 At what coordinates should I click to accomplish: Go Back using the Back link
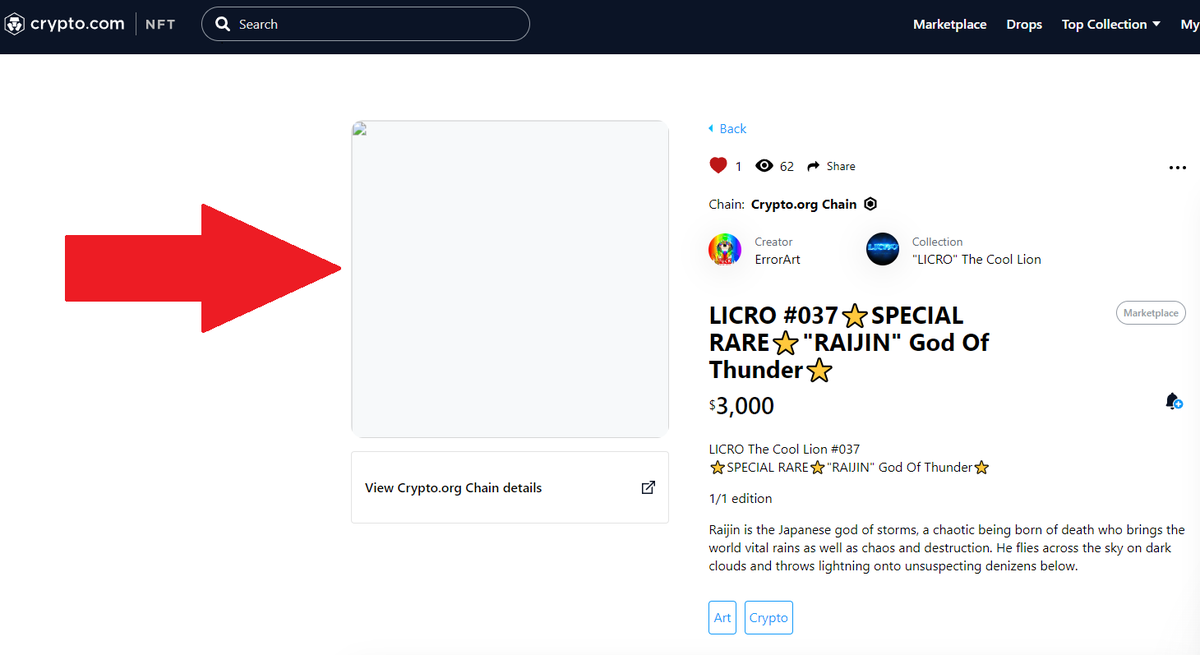(x=727, y=129)
